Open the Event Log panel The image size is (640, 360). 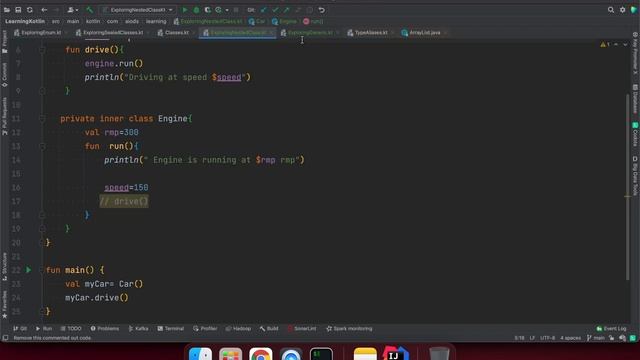pyautogui.click(x=611, y=329)
